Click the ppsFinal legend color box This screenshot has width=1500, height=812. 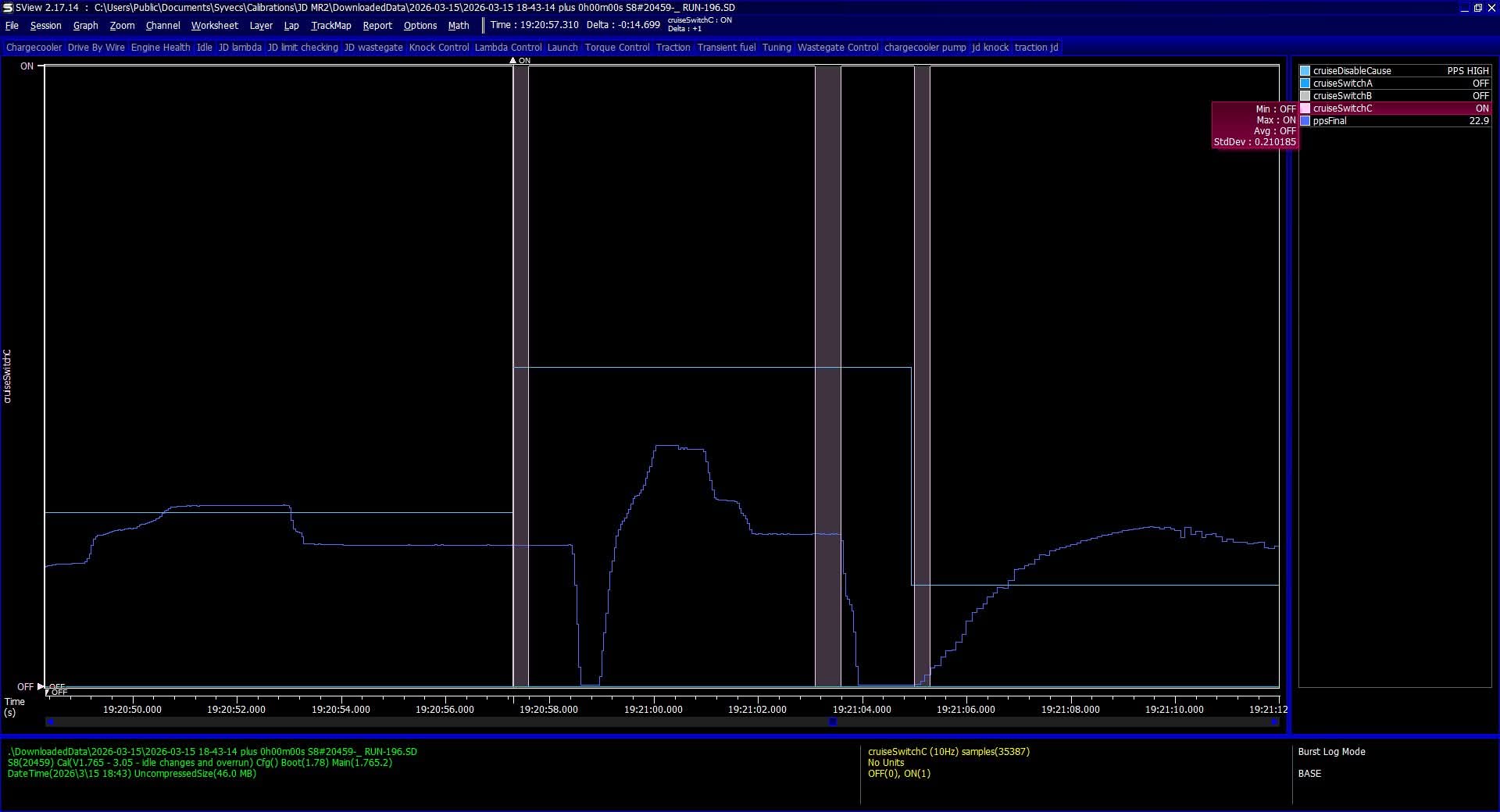click(x=1305, y=121)
